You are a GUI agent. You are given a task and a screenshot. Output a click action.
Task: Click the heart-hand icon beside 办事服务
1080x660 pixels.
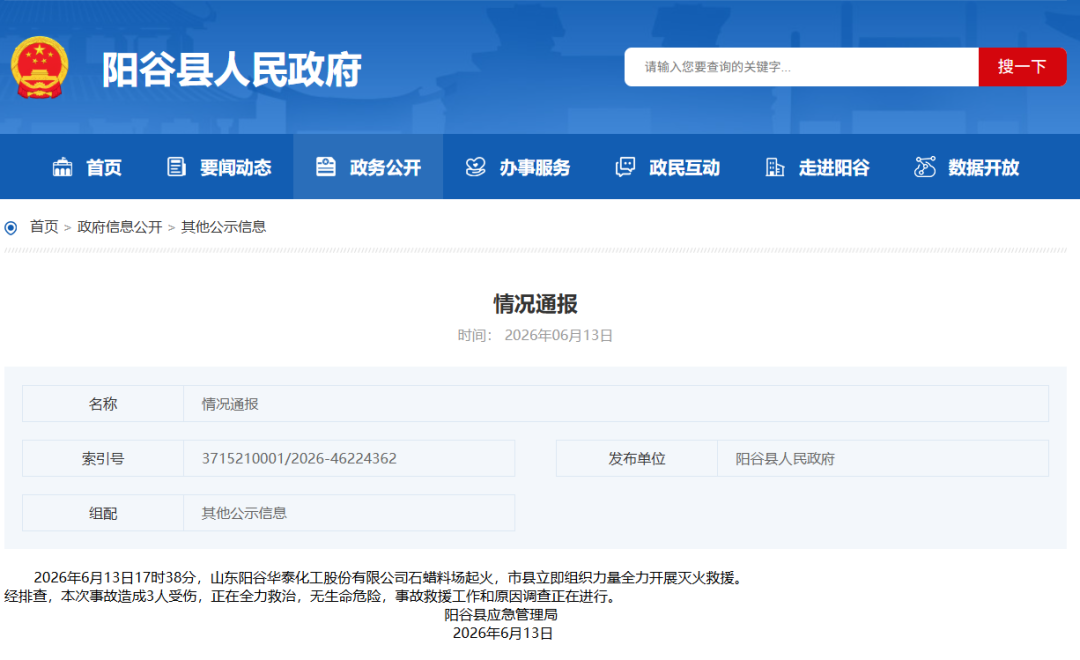point(475,167)
